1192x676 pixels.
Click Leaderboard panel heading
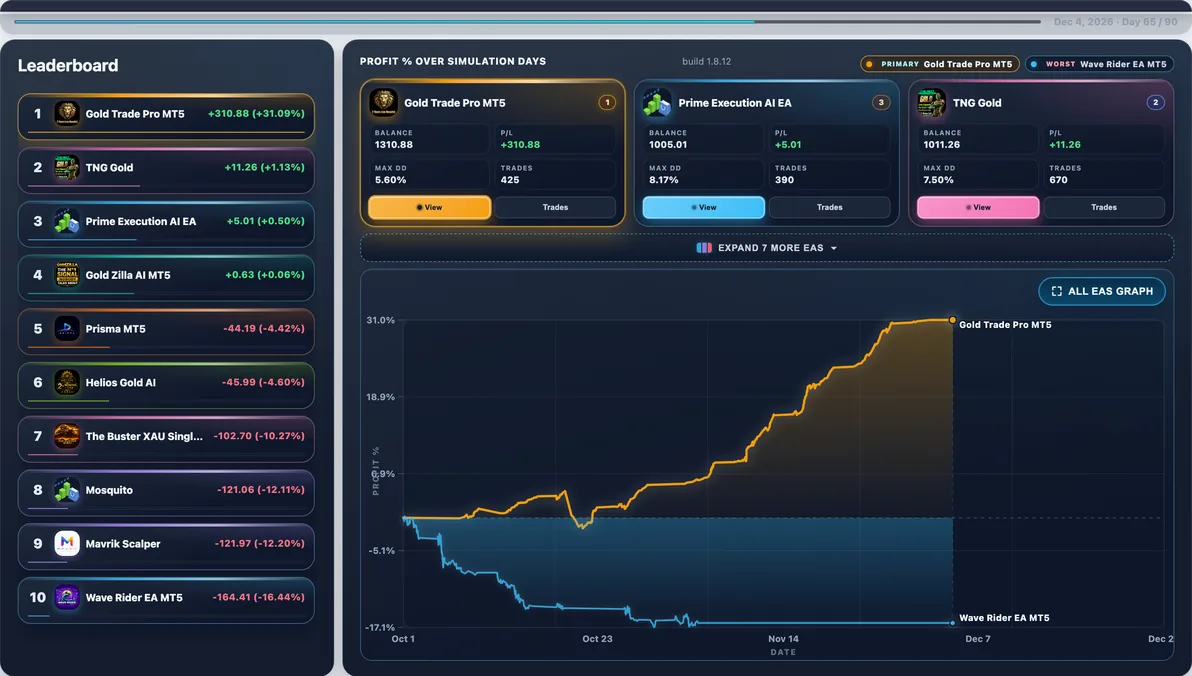[x=68, y=65]
